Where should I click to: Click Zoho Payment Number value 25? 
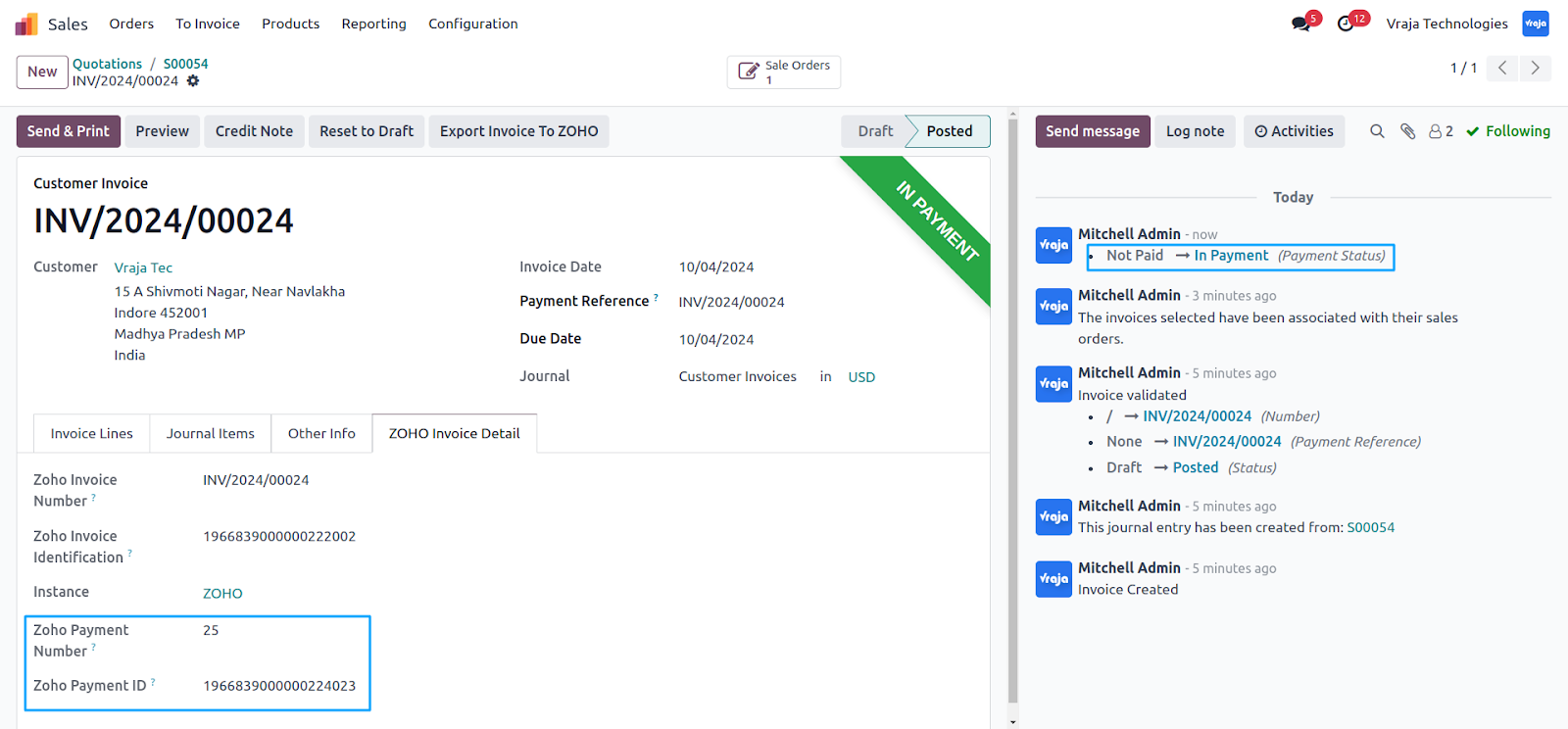(x=211, y=630)
